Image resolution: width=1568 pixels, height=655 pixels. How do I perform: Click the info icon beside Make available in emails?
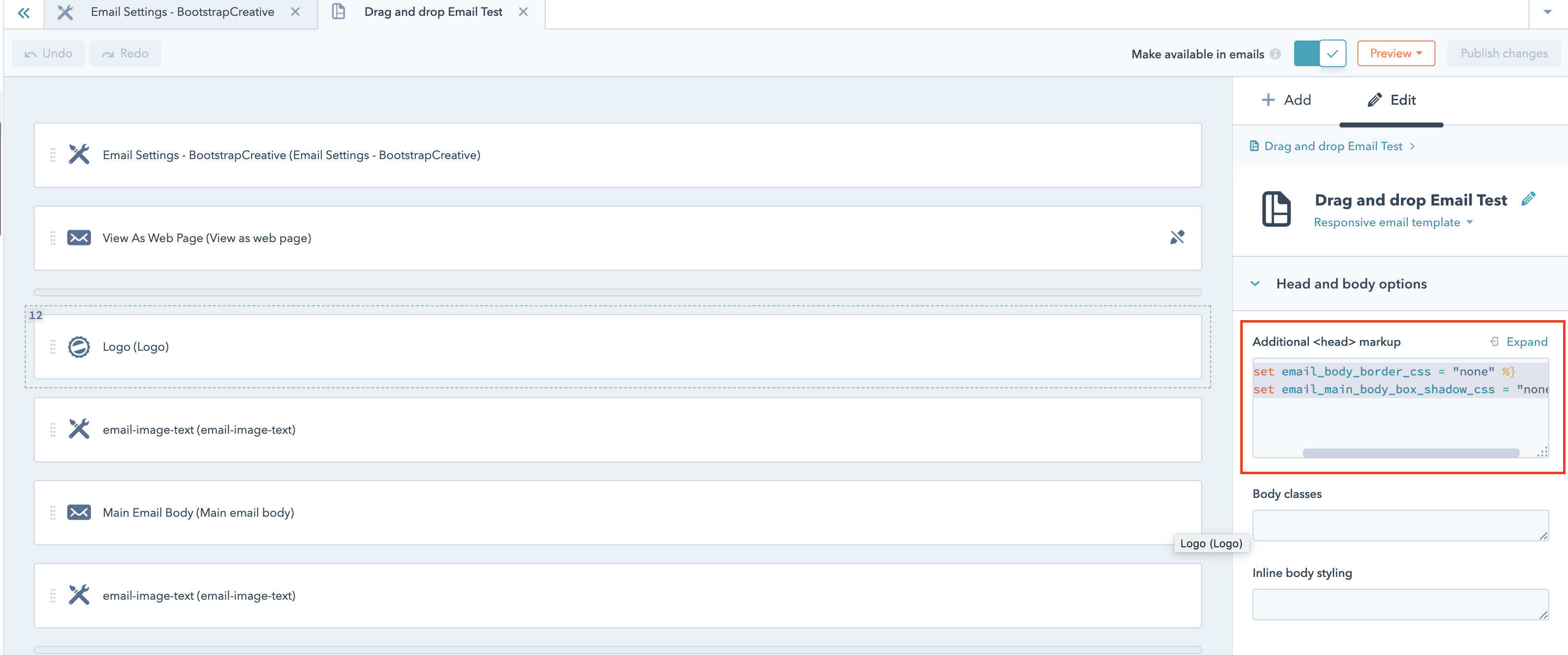[1275, 54]
